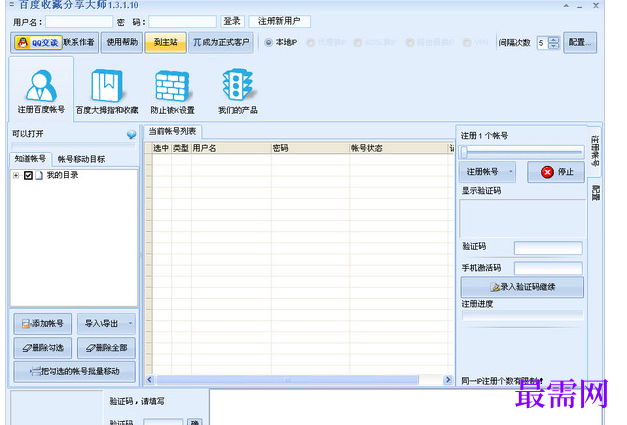Open the 防止被K设置 brick wall icon
The image size is (627, 425).
point(172,91)
